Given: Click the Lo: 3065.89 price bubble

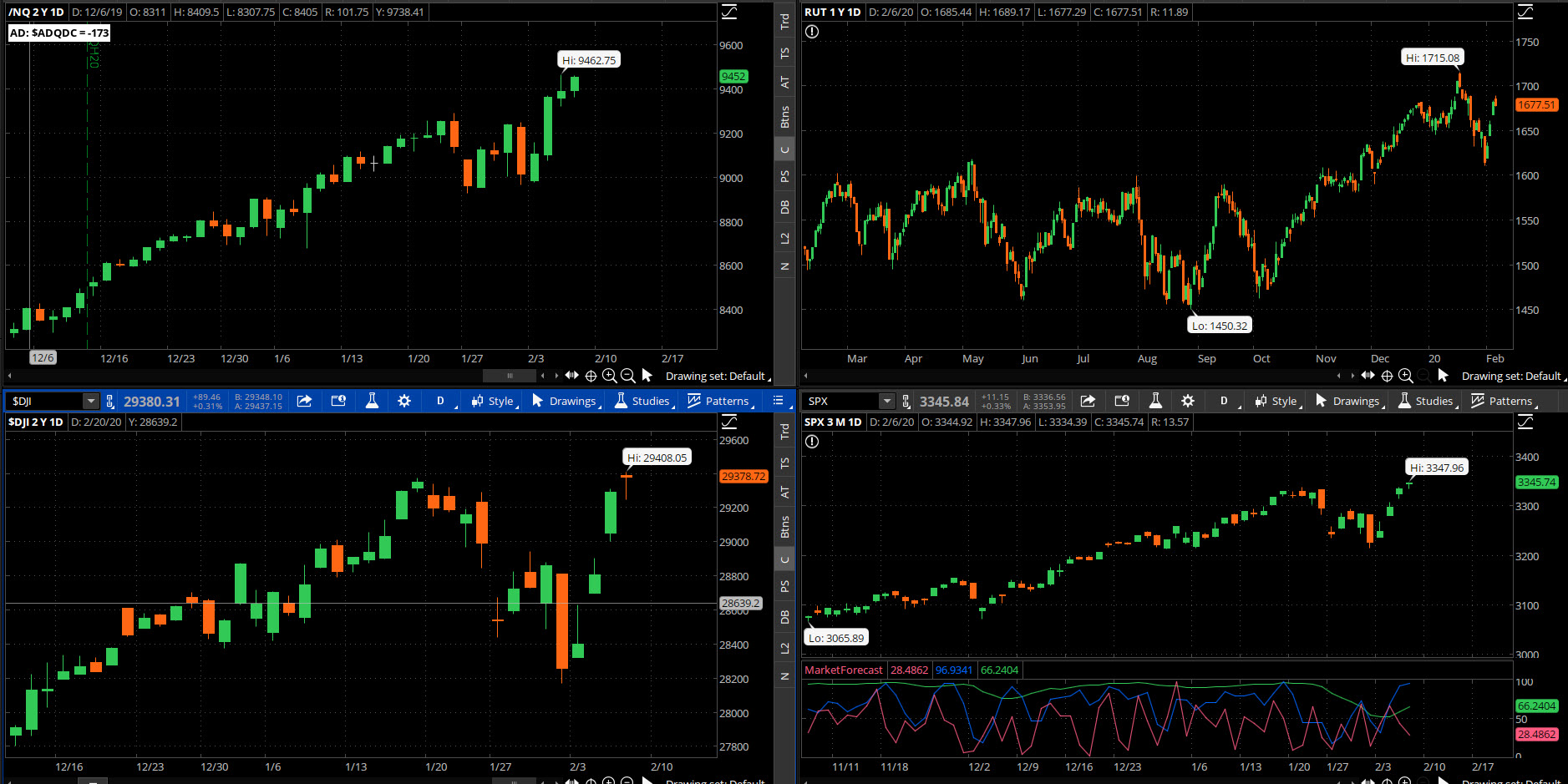Looking at the screenshot, I should point(836,638).
